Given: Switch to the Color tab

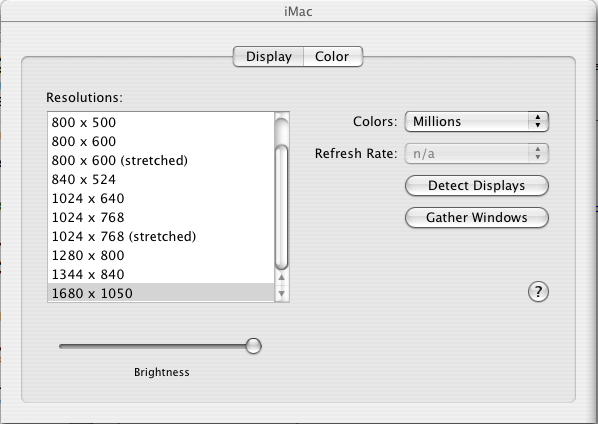Looking at the screenshot, I should pos(333,56).
